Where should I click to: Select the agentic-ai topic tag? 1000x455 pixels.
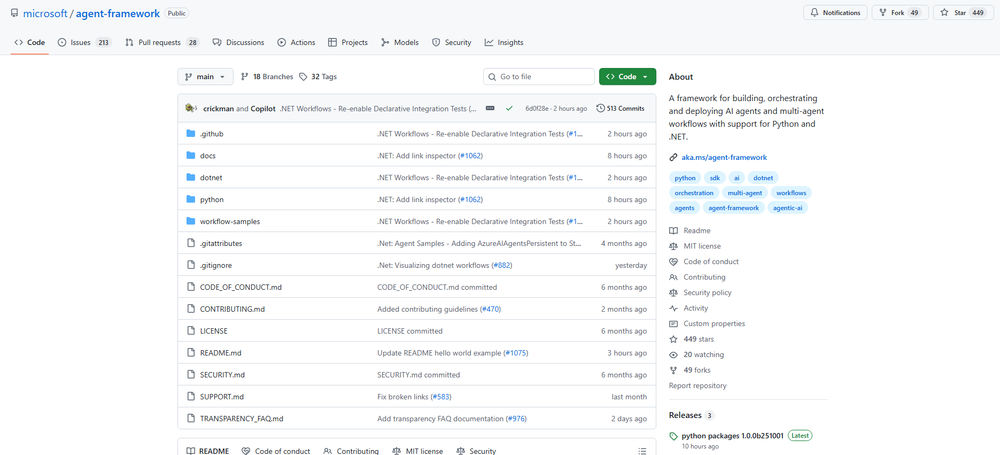point(788,207)
